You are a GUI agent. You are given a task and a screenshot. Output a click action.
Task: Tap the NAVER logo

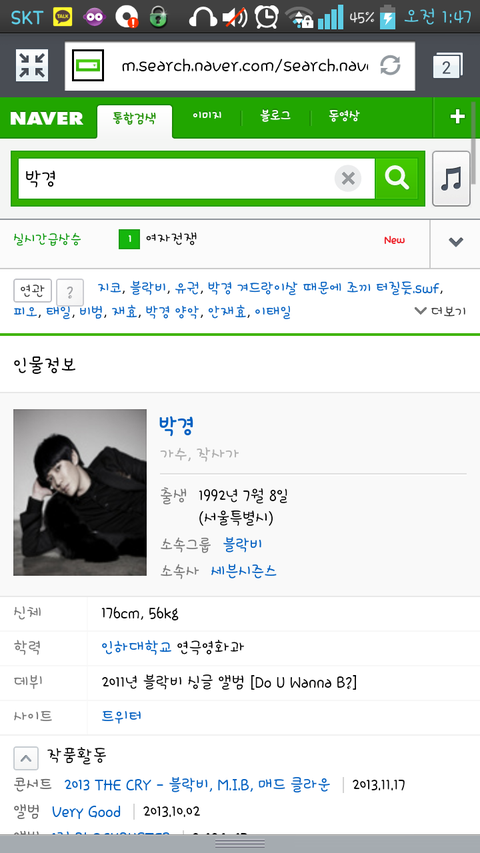coord(47,118)
